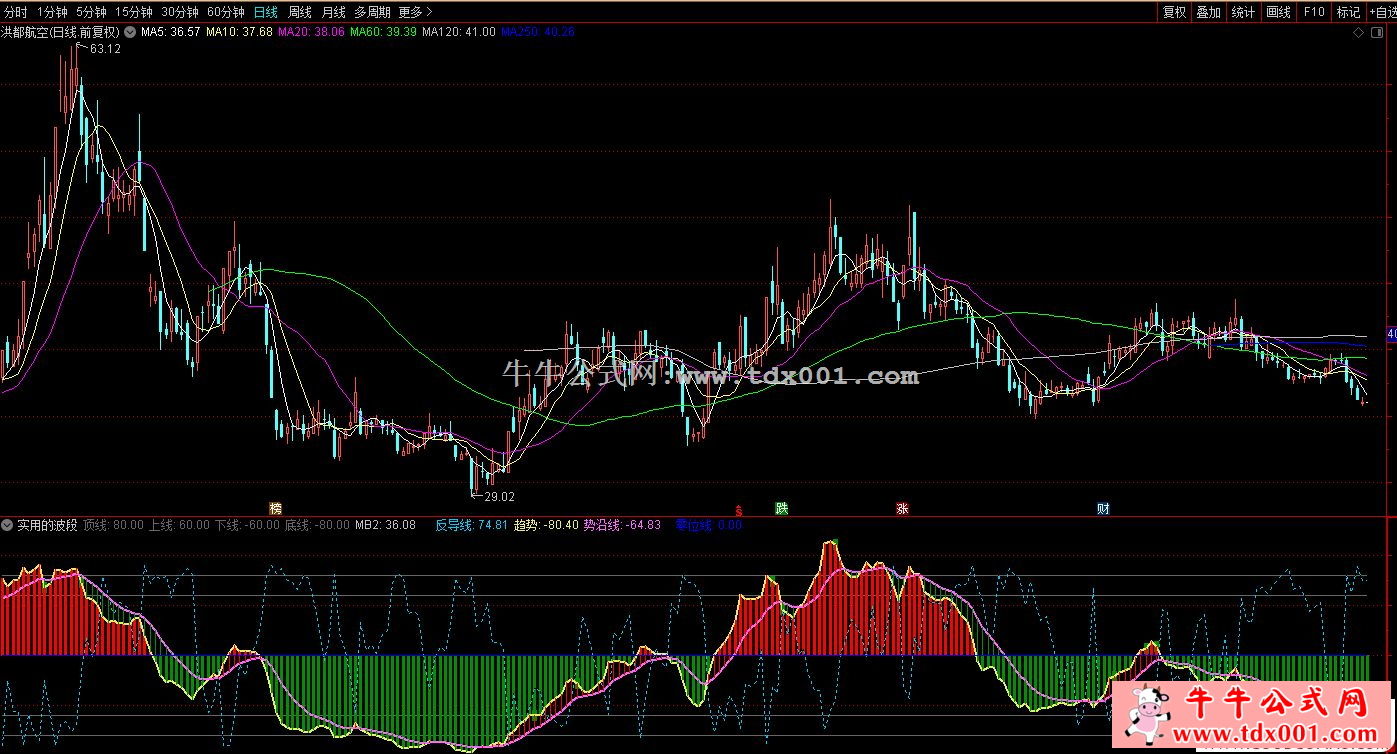The height and width of the screenshot is (754, 1397).
Task: Click the MA250: 40.26 label
Action: [538, 32]
